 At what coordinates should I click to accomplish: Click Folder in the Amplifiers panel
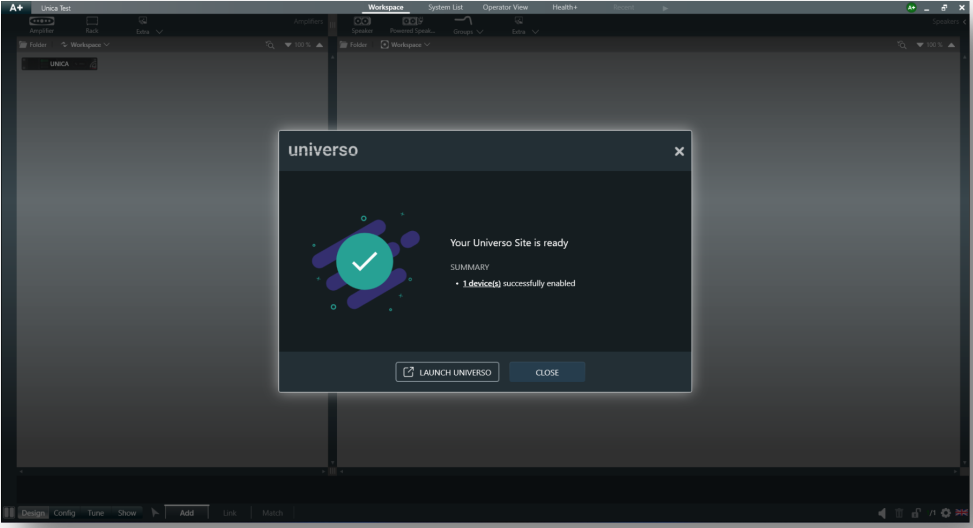(x=33, y=45)
